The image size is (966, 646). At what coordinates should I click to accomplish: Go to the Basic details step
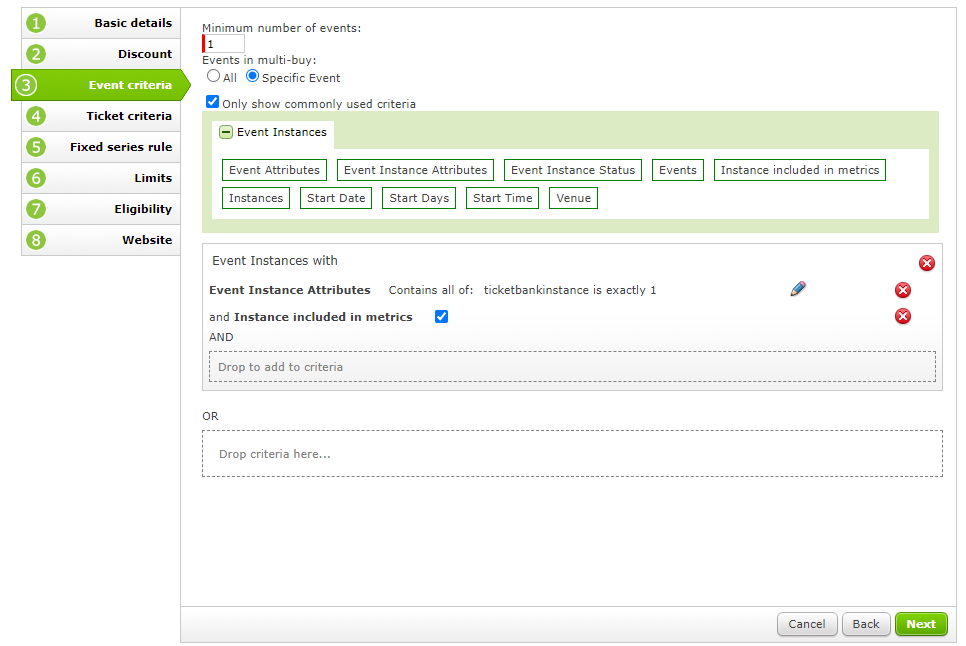click(x=101, y=23)
